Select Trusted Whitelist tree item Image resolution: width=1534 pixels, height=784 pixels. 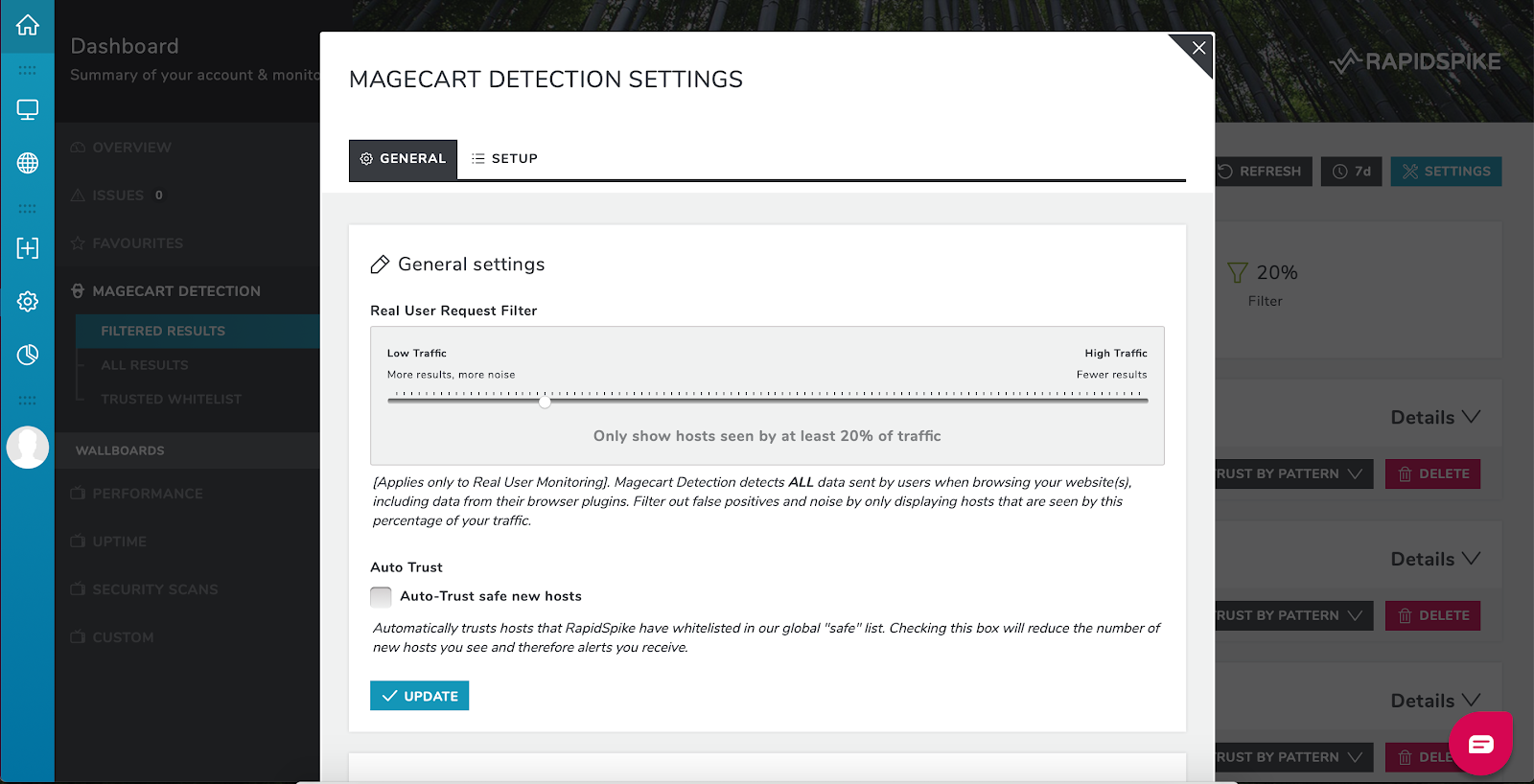coord(172,400)
